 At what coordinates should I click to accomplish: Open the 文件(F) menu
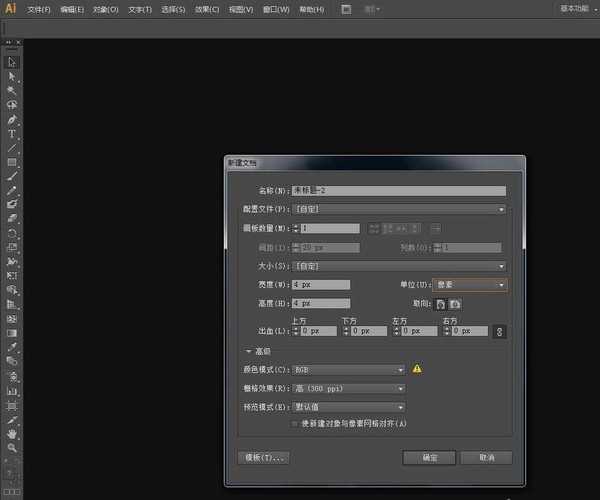click(38, 10)
